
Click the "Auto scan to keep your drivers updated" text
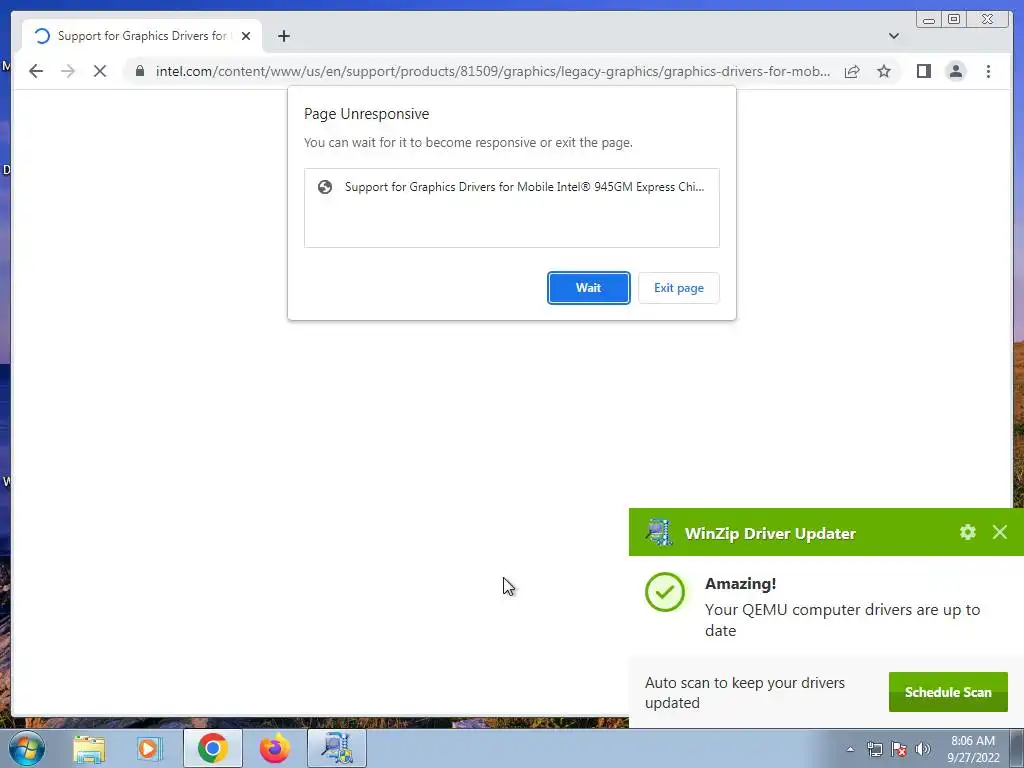744,692
